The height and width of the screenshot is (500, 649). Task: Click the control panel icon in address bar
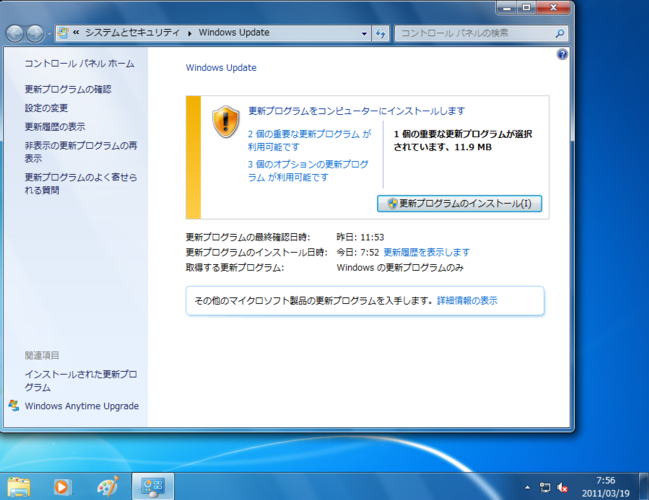point(63,33)
